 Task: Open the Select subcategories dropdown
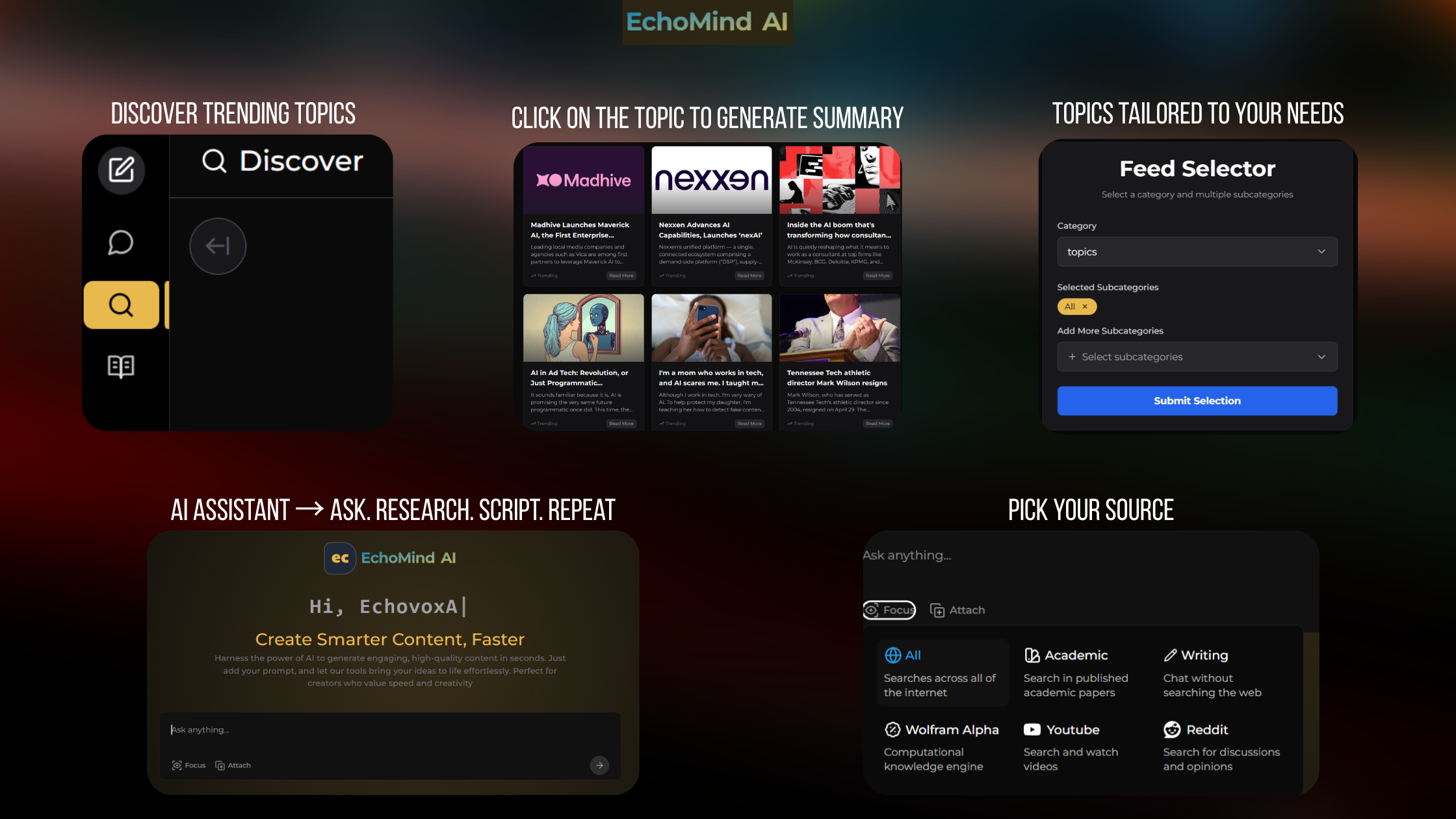coord(1197,357)
